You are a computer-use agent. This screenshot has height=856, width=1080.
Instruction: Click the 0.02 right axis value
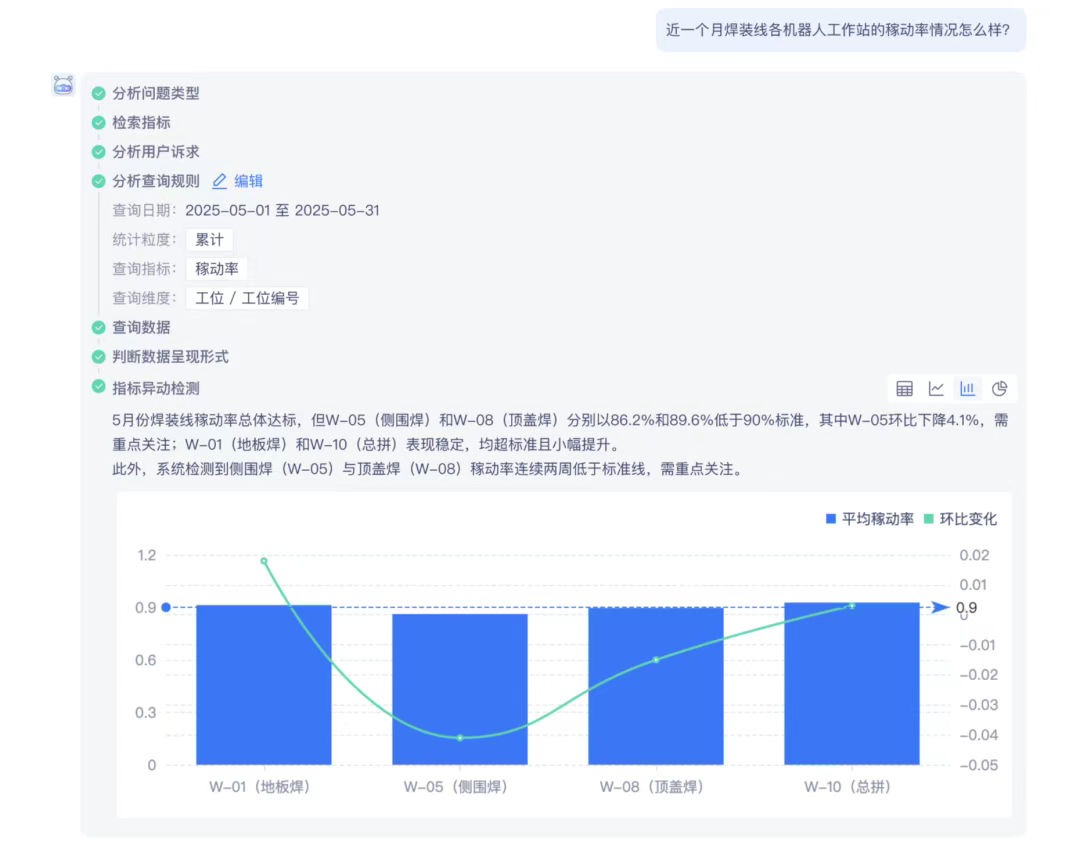click(x=975, y=555)
